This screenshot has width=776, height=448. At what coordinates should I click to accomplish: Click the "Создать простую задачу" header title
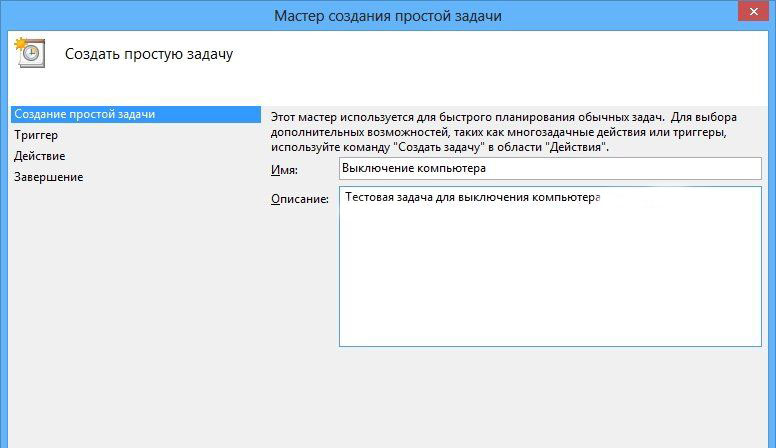coord(149,54)
